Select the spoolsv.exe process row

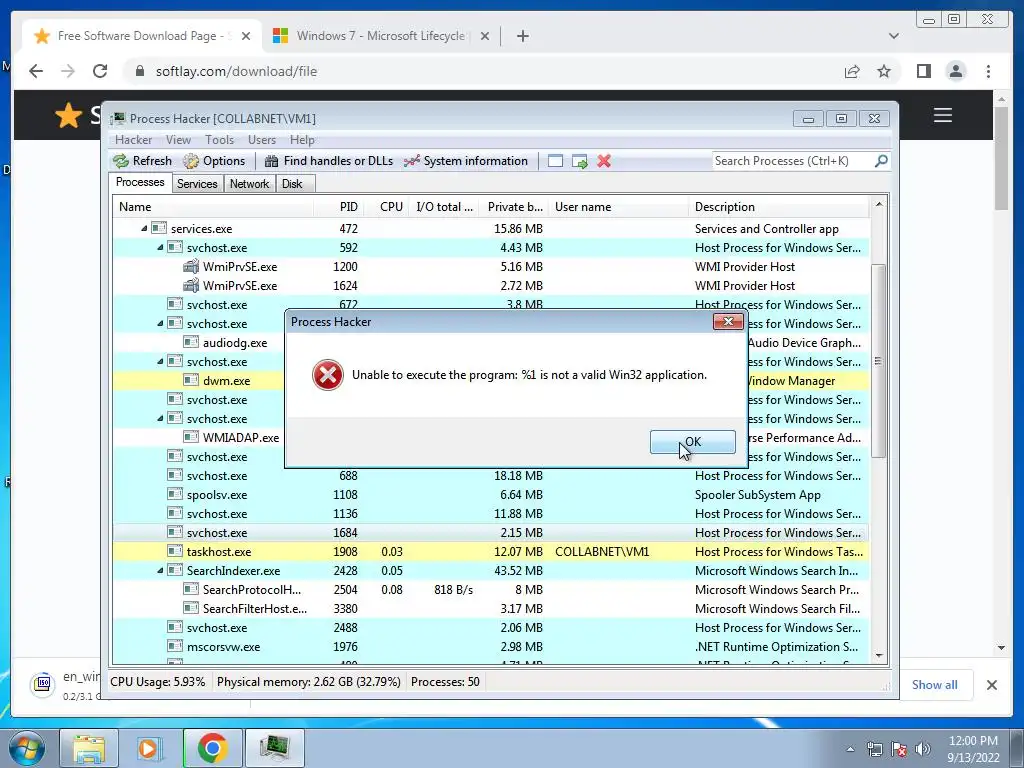(x=491, y=495)
